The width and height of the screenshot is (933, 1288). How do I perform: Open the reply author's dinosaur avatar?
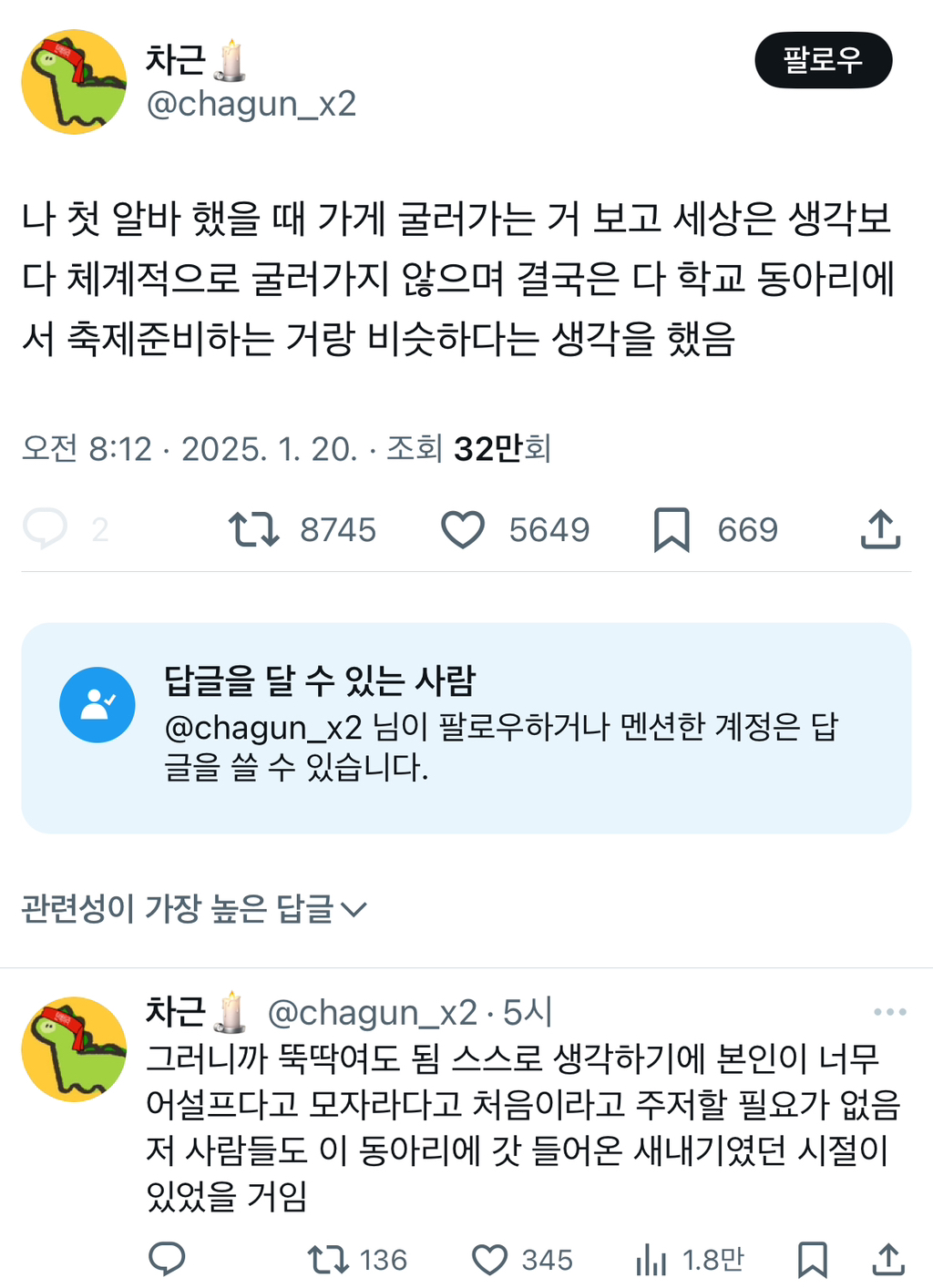tap(74, 1049)
